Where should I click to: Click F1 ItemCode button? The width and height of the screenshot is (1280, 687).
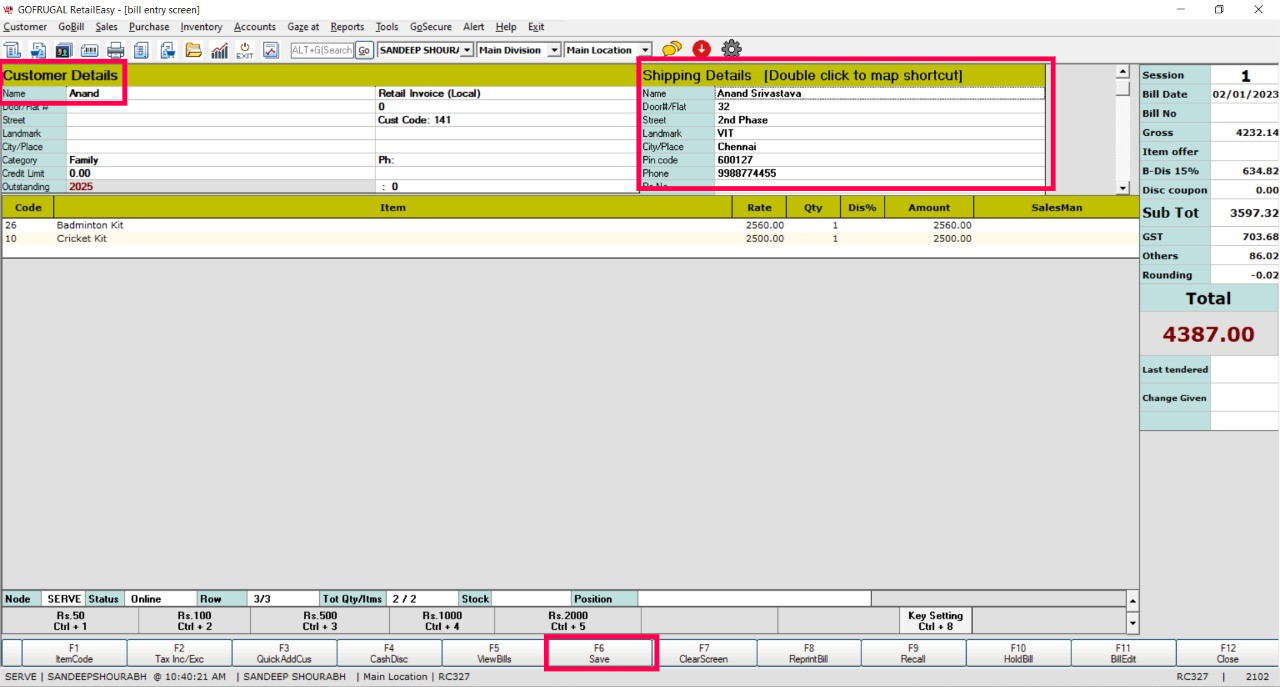pyautogui.click(x=74, y=653)
